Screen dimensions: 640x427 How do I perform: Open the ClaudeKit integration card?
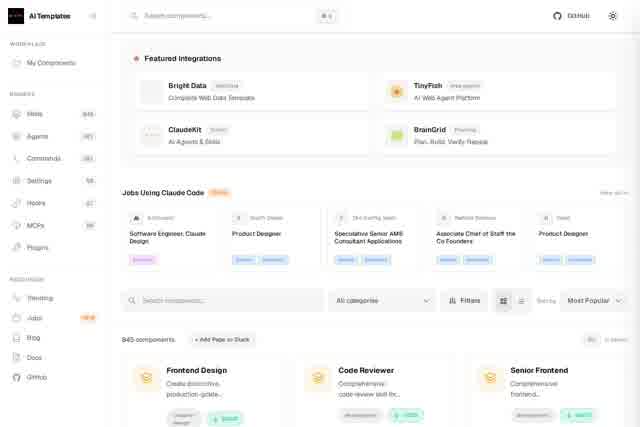(252, 136)
